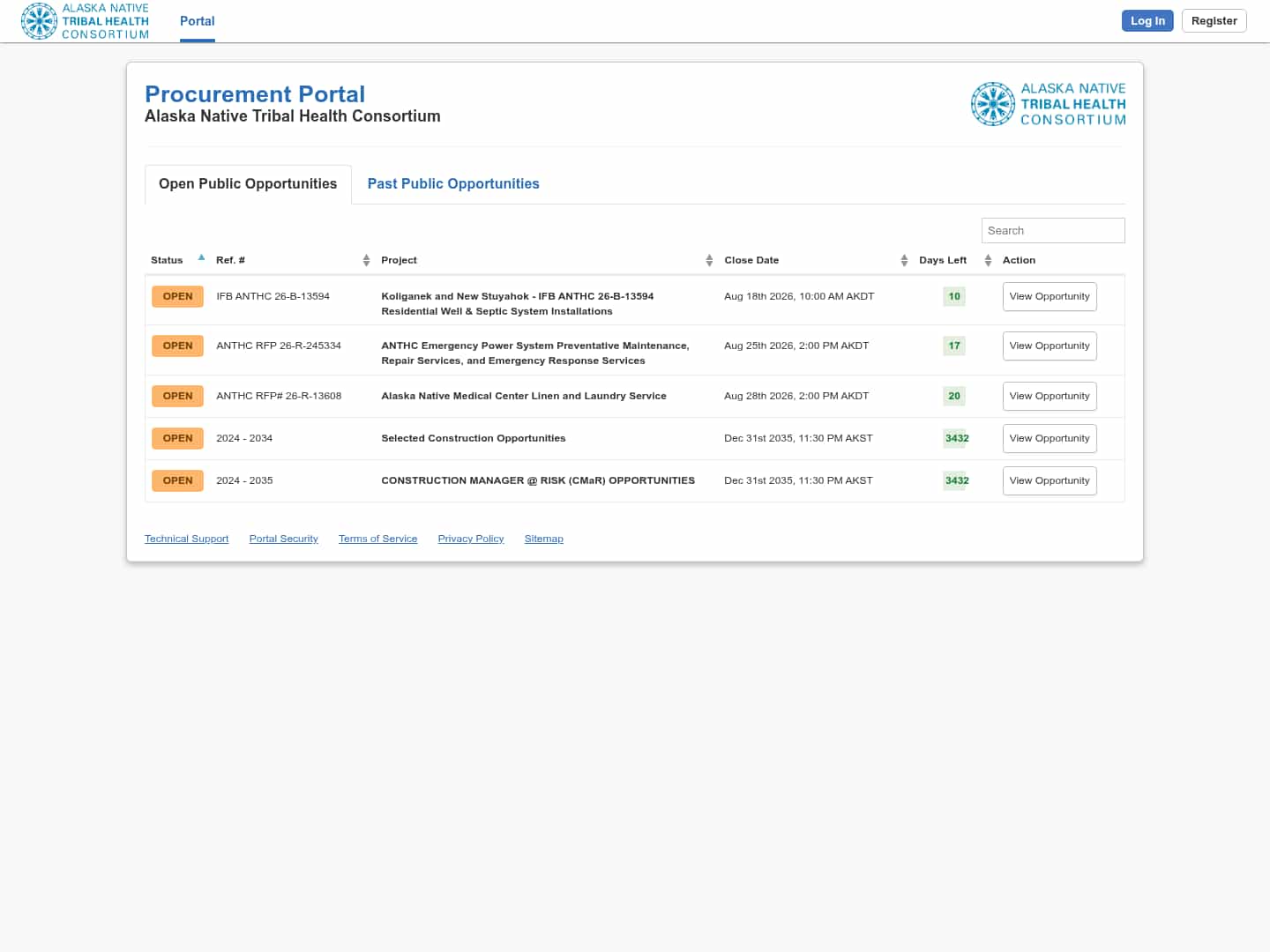Click the ANTHC logo in the top navigation bar
Image resolution: width=1270 pixels, height=952 pixels.
pos(85,21)
